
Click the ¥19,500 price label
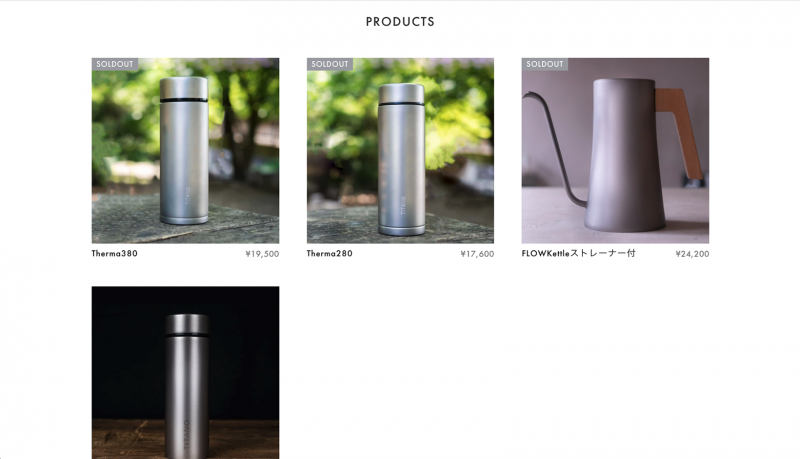coord(262,254)
